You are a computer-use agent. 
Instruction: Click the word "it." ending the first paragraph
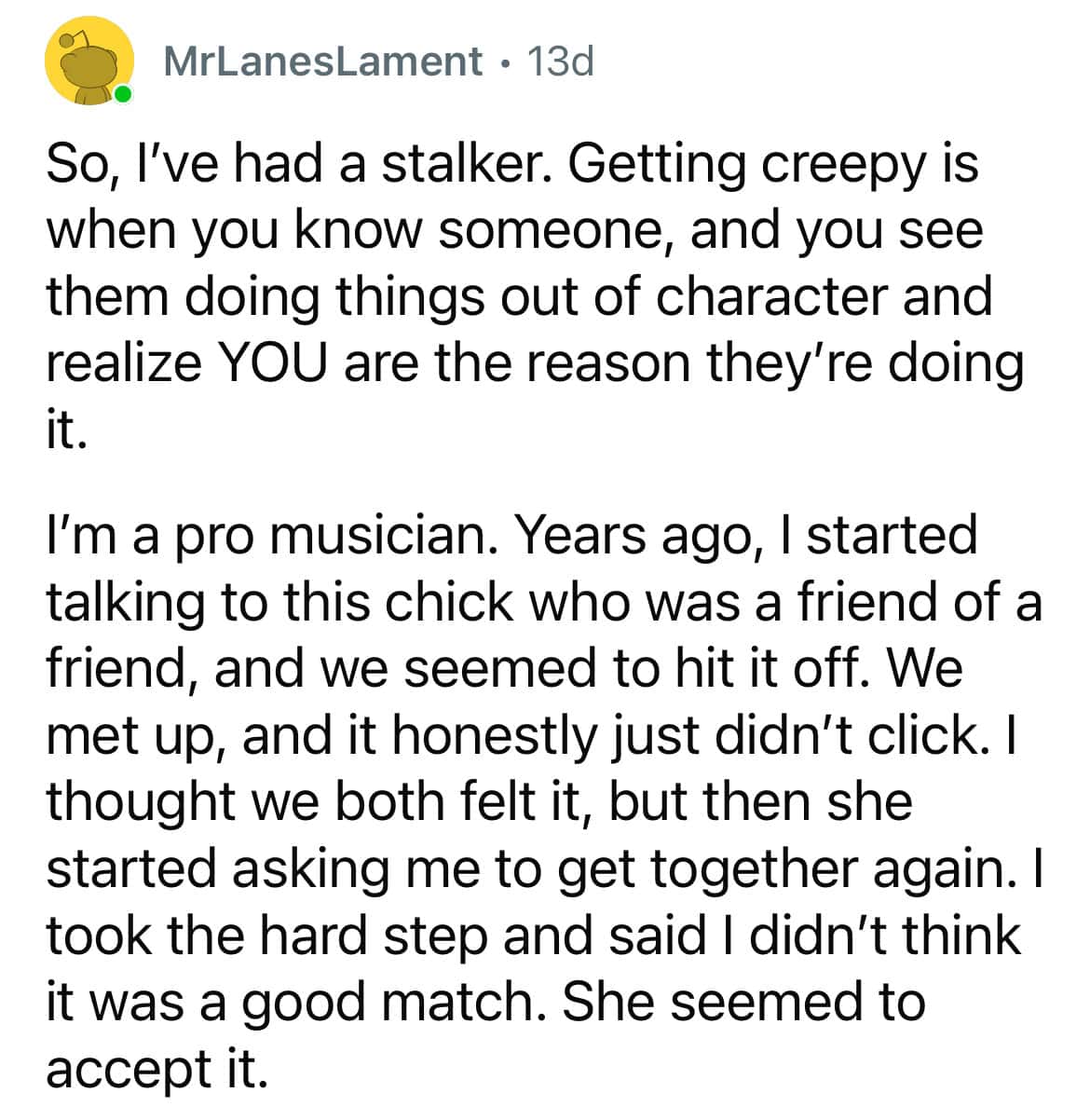[66, 430]
